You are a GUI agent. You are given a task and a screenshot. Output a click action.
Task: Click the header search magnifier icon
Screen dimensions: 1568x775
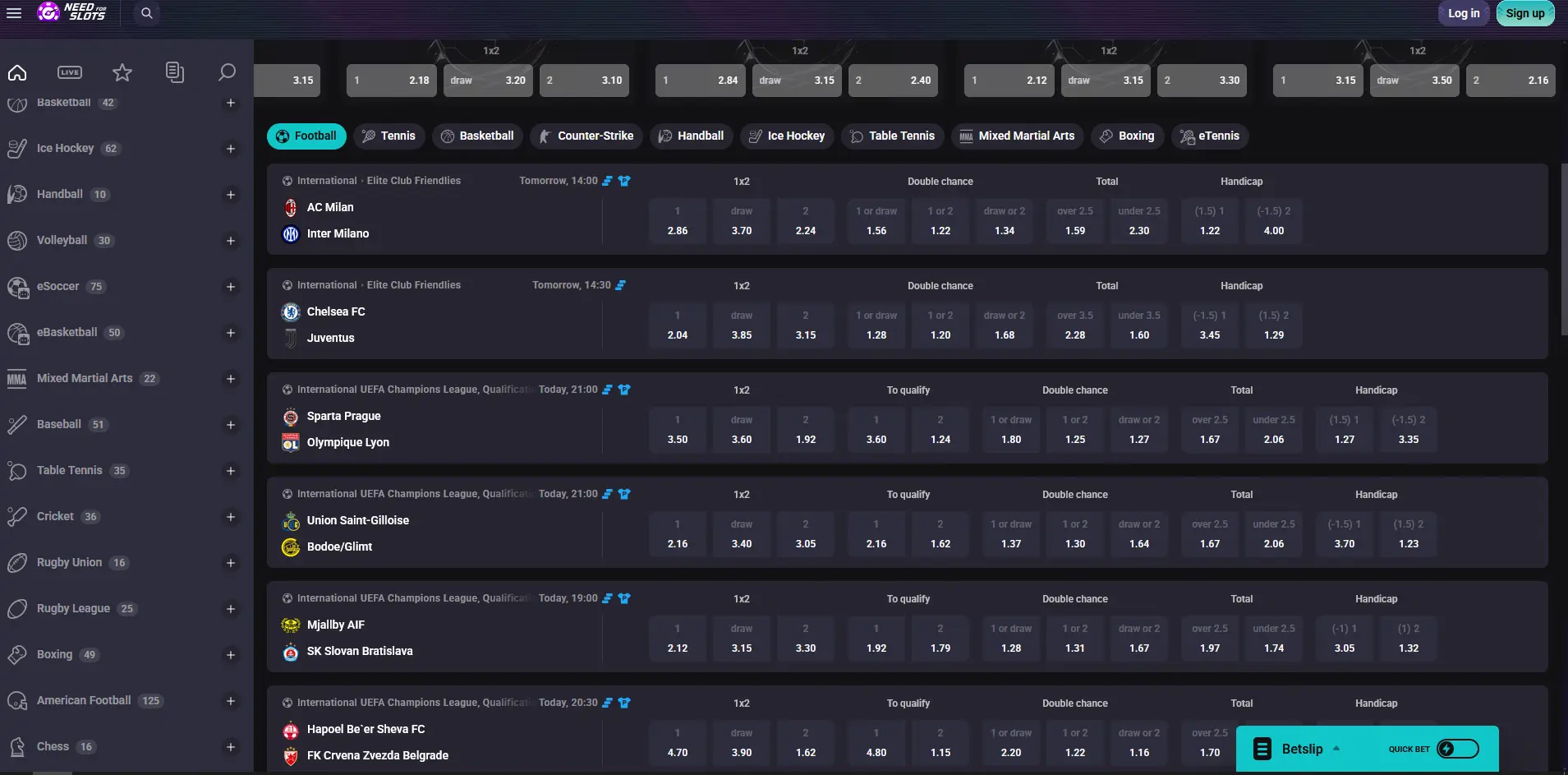pos(146,13)
